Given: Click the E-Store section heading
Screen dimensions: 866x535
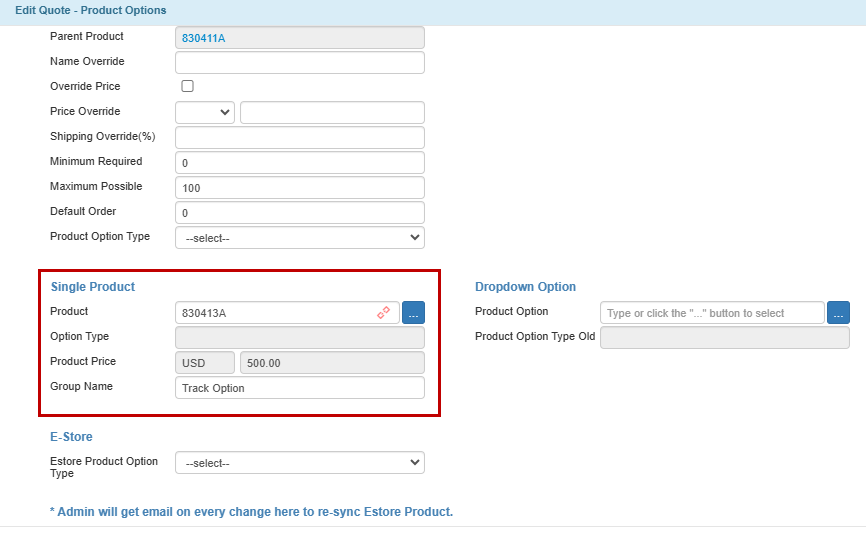Looking at the screenshot, I should pos(71,437).
